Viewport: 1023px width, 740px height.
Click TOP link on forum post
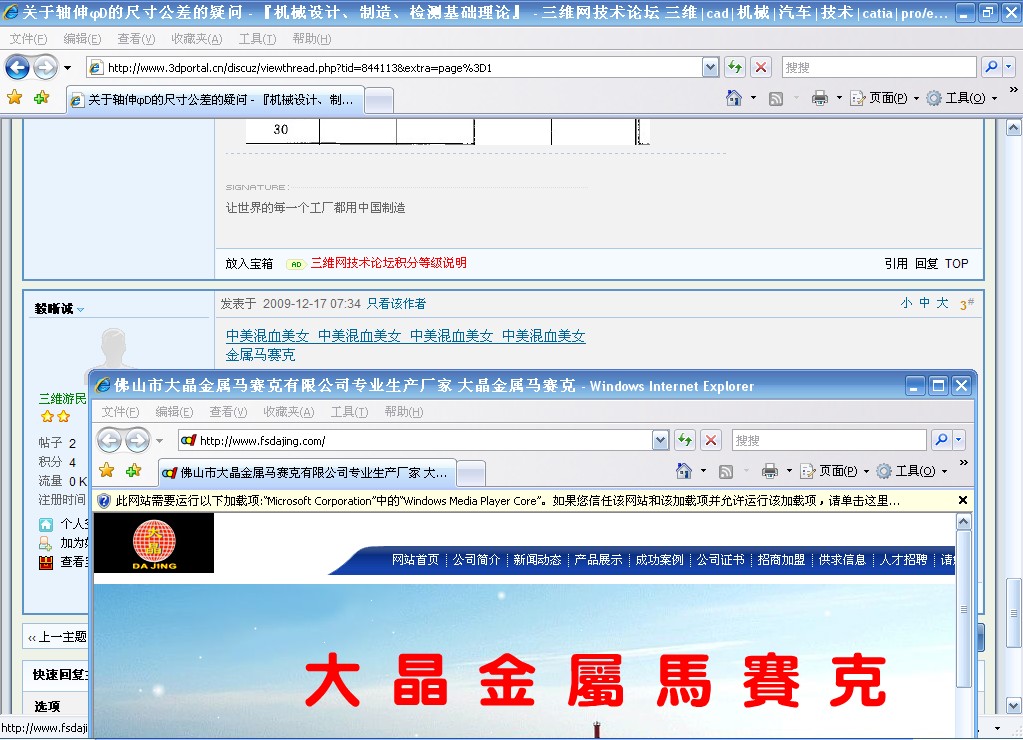tap(956, 264)
